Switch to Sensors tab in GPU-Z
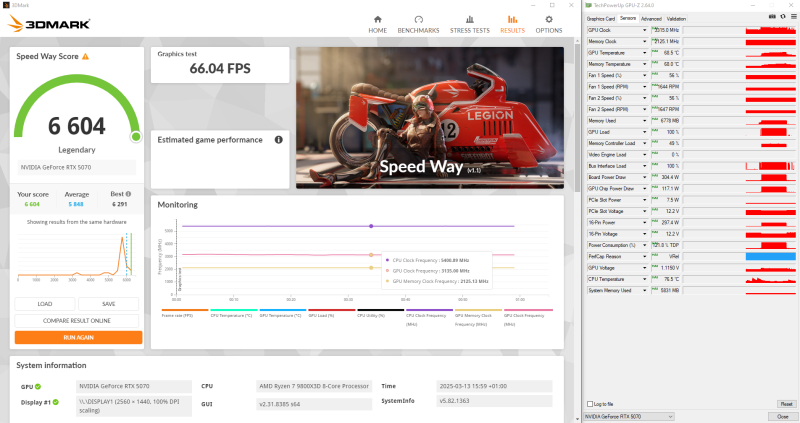800x423 pixels. (628, 18)
